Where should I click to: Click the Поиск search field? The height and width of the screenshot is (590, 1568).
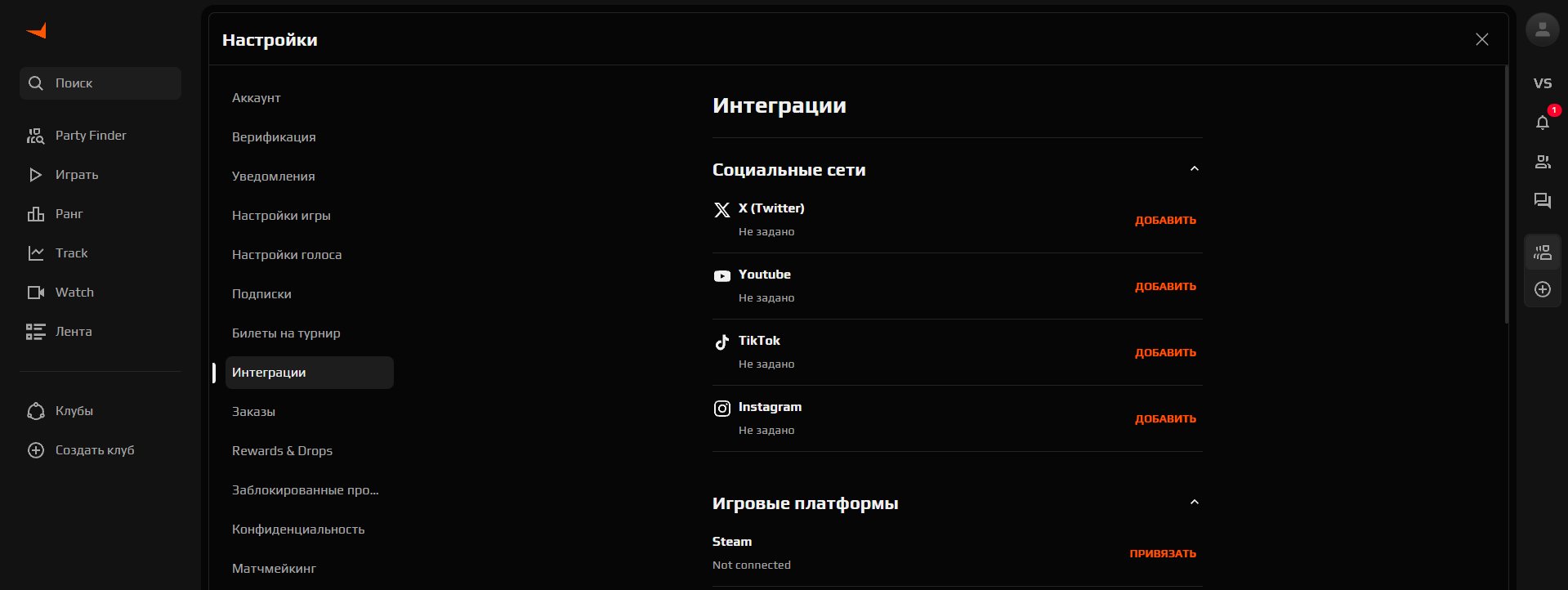101,83
